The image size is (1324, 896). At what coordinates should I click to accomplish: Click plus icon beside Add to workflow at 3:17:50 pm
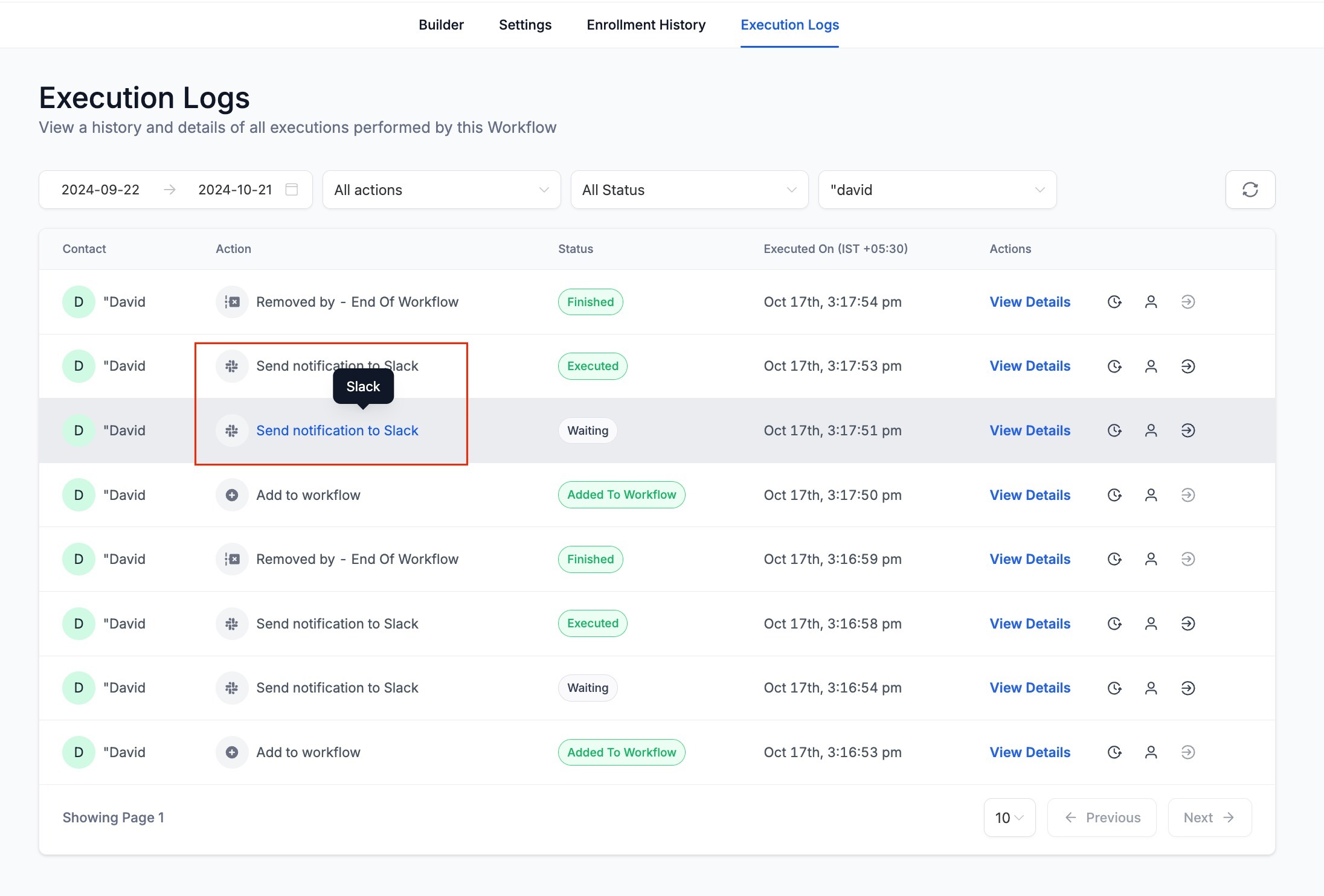pyautogui.click(x=232, y=495)
